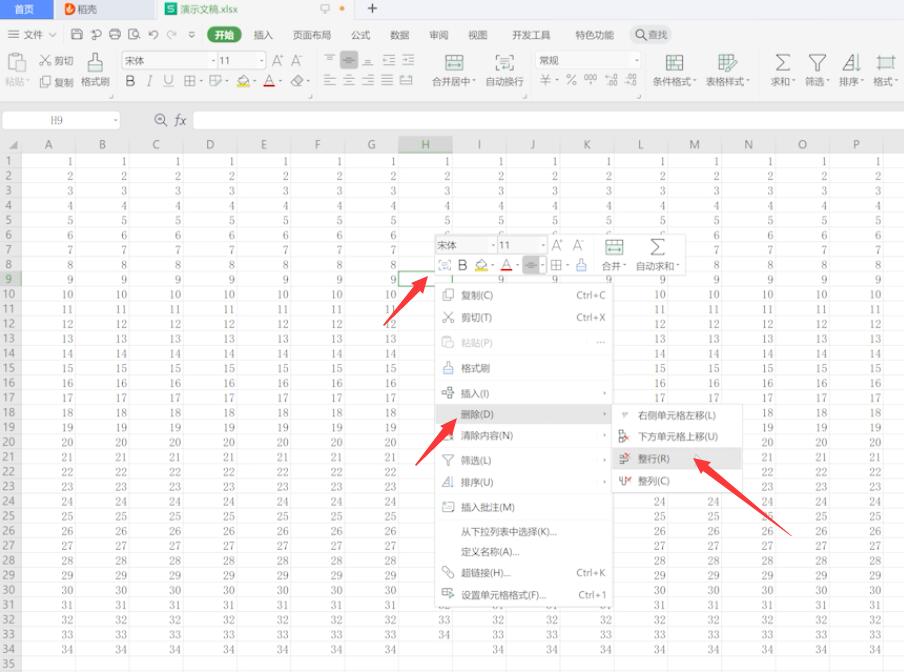The image size is (904, 672).
Task: Select row 9 header
Action: [9, 279]
